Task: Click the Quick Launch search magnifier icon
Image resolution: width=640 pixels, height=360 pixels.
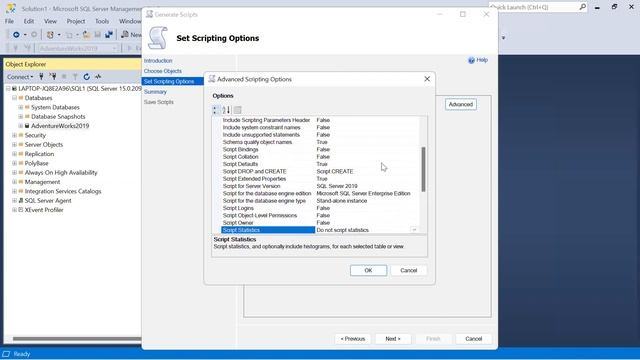Action: 582,7
